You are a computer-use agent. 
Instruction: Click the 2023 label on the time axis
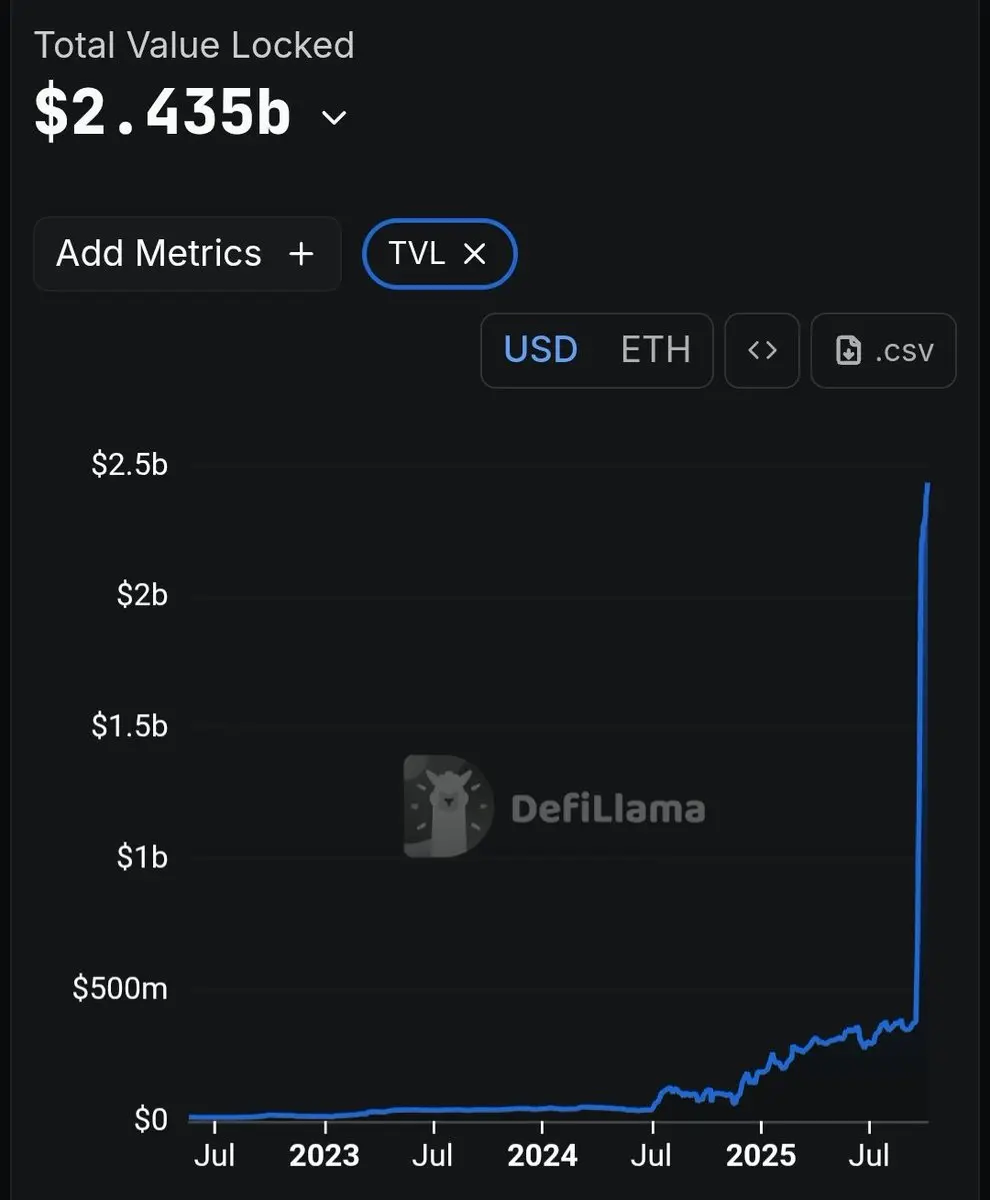click(324, 1156)
